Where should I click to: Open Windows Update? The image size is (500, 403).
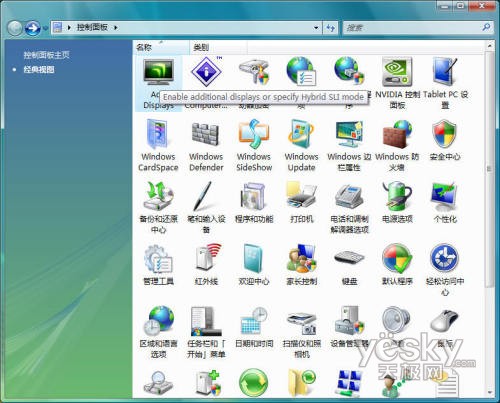click(x=301, y=146)
